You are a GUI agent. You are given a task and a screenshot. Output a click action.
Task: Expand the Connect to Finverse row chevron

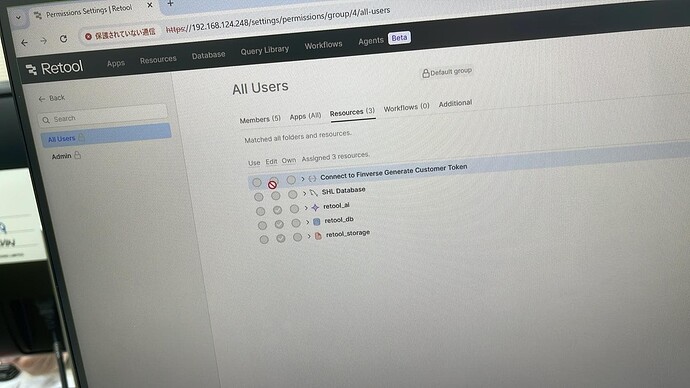click(303, 179)
